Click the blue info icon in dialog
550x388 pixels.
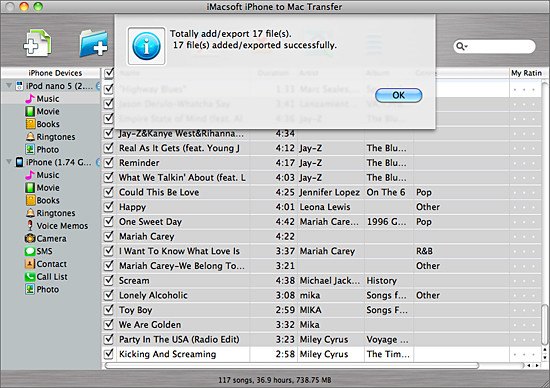click(146, 46)
